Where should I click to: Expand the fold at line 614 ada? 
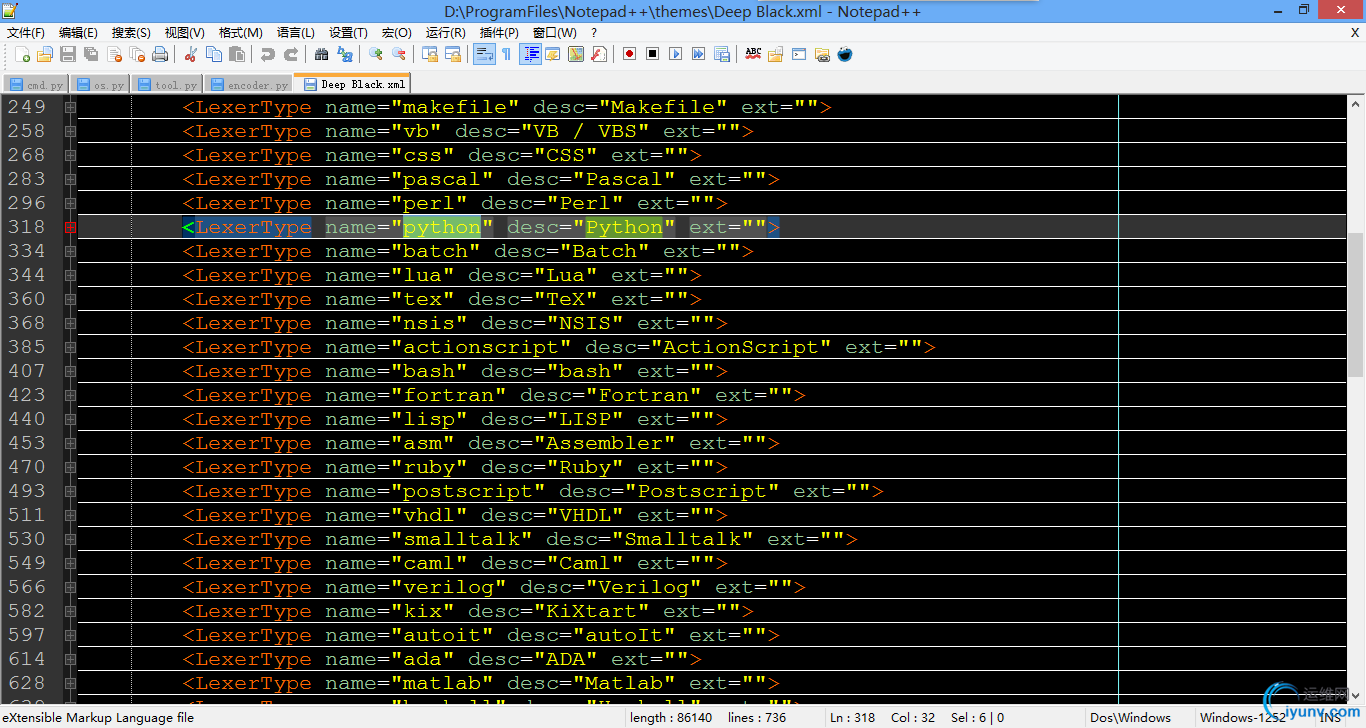(70, 659)
